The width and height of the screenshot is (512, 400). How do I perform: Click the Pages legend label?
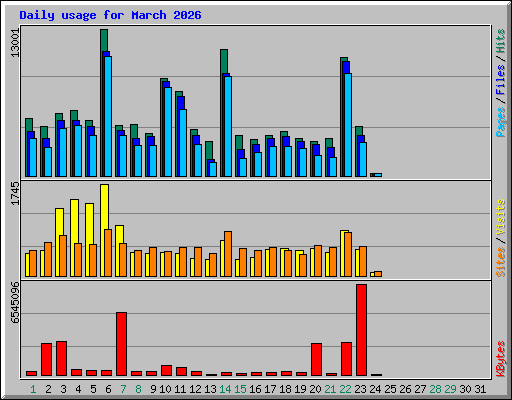click(x=500, y=122)
